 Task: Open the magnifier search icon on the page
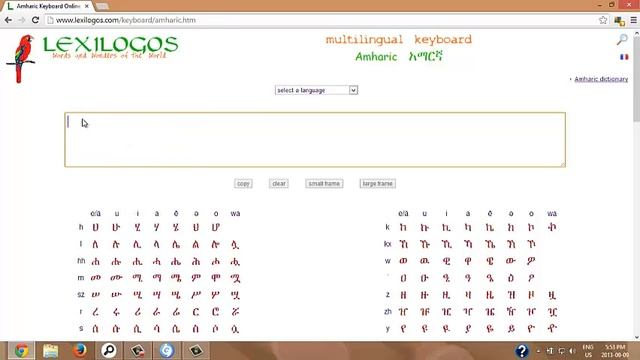(x=622, y=39)
